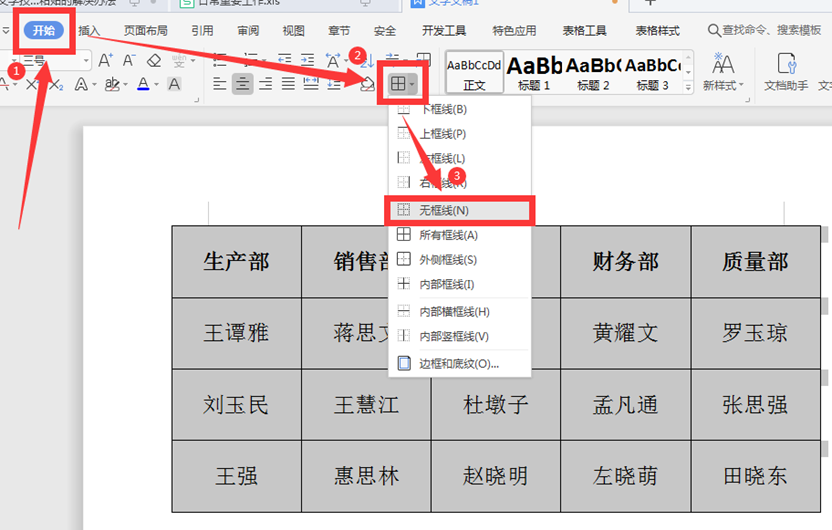Open the highlight color dropdown arrow
Viewport: 832px width, 530px height.
click(x=126, y=84)
